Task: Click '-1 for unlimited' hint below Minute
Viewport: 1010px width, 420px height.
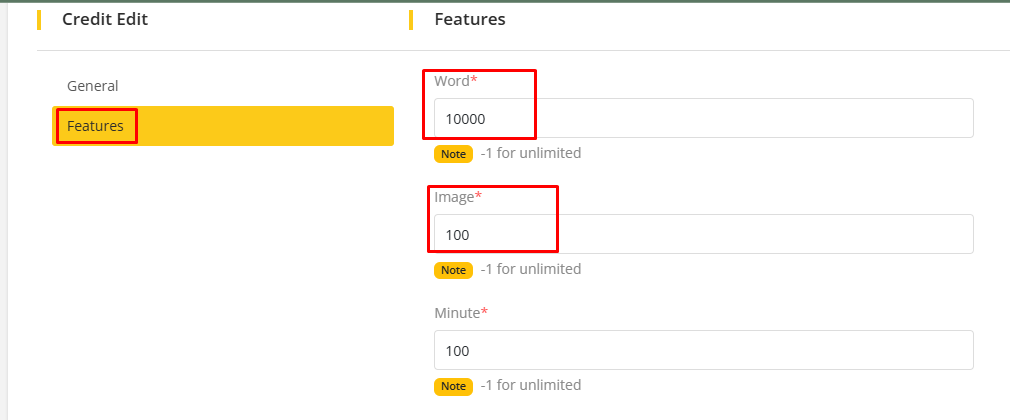Action: 530,386
